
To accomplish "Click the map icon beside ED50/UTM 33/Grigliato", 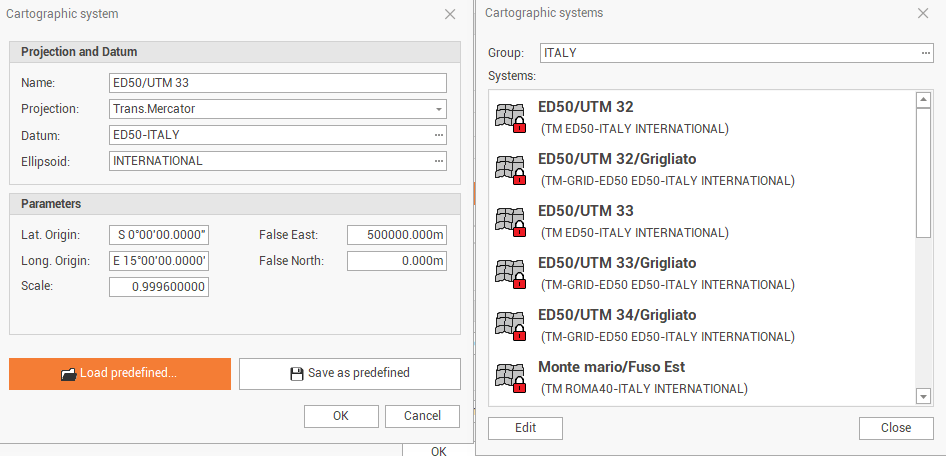I will pos(510,273).
